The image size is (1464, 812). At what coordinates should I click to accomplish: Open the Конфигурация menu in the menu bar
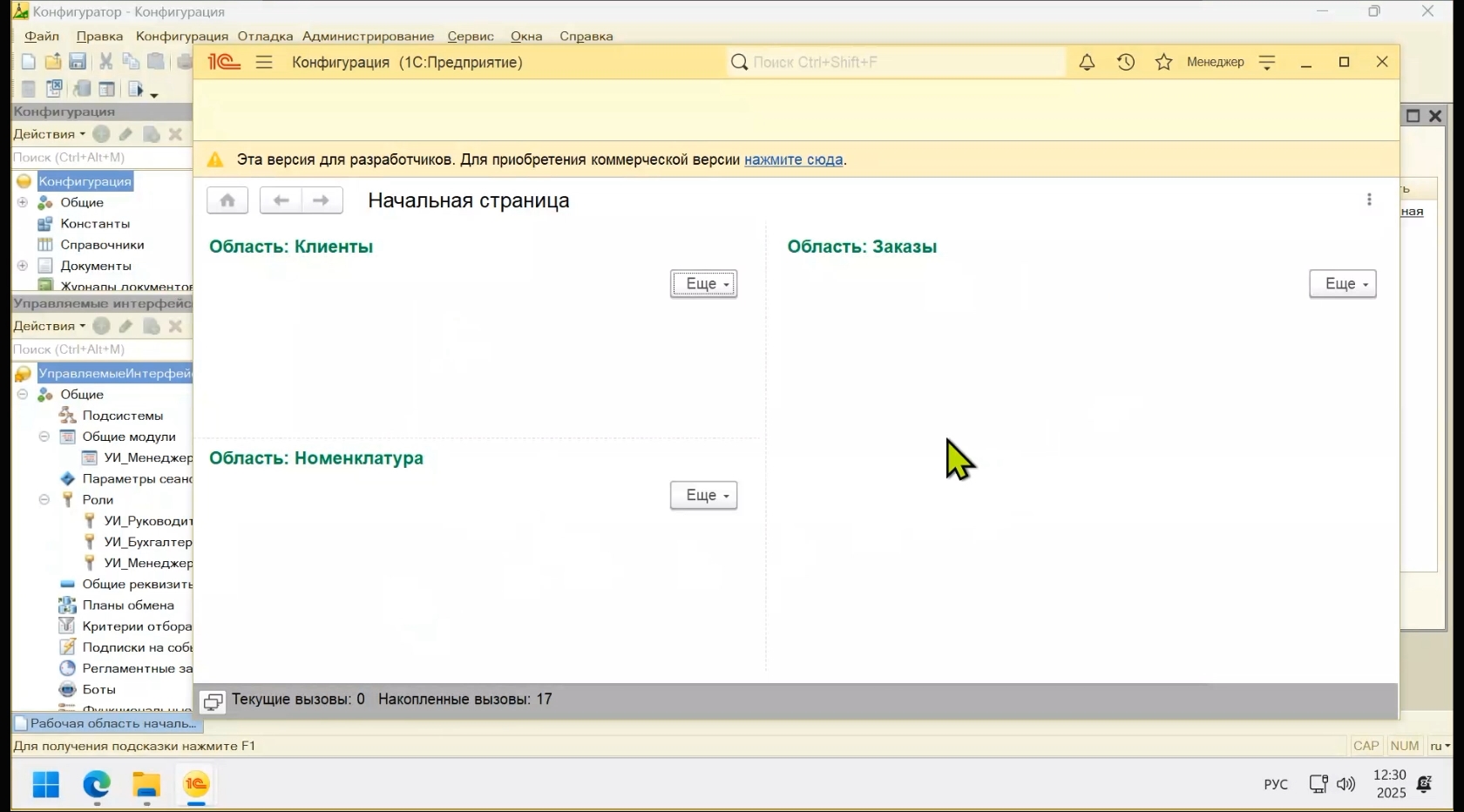coord(182,37)
